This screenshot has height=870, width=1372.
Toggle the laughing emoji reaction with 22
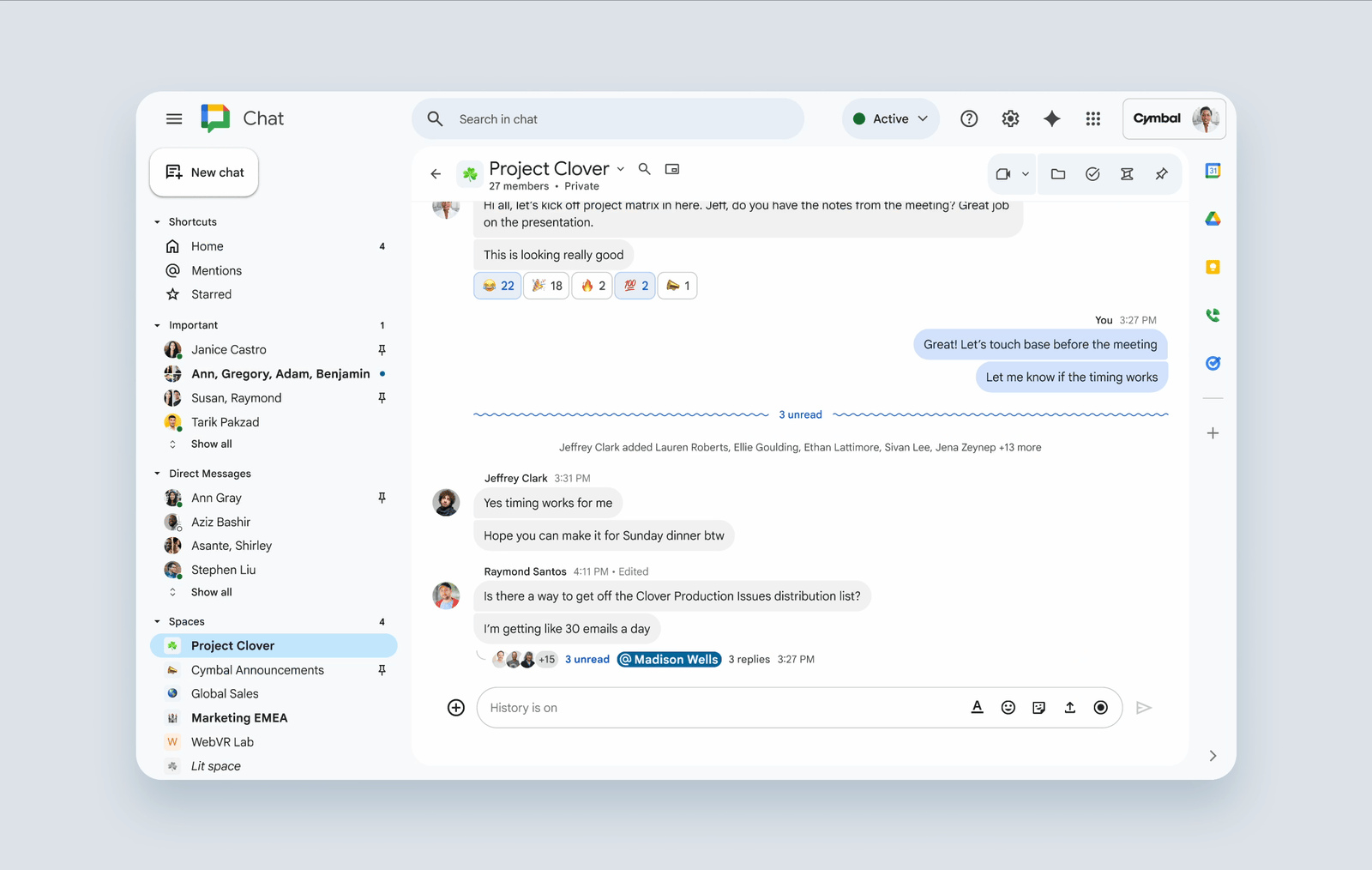click(497, 286)
